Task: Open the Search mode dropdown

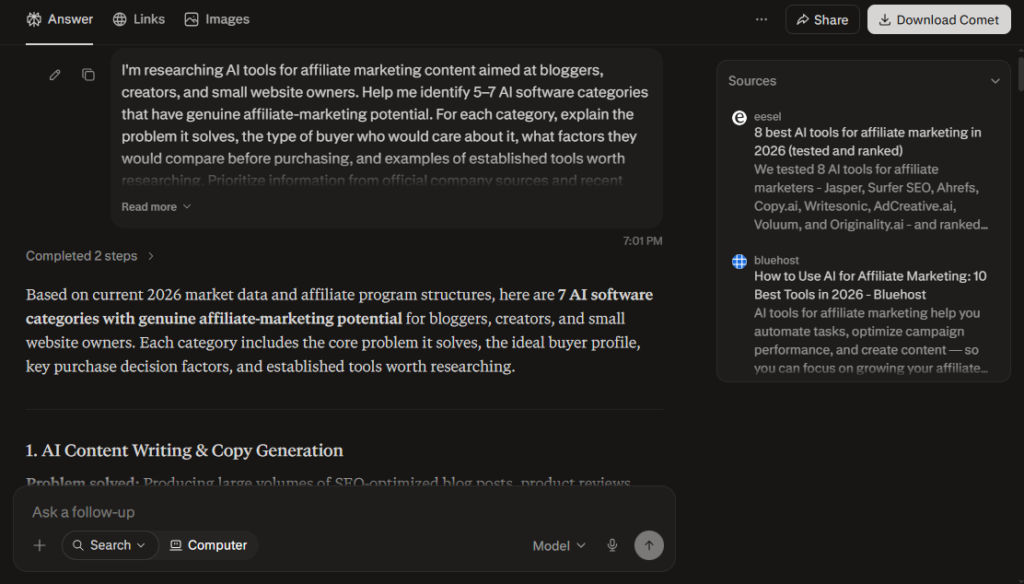Action: (x=110, y=545)
